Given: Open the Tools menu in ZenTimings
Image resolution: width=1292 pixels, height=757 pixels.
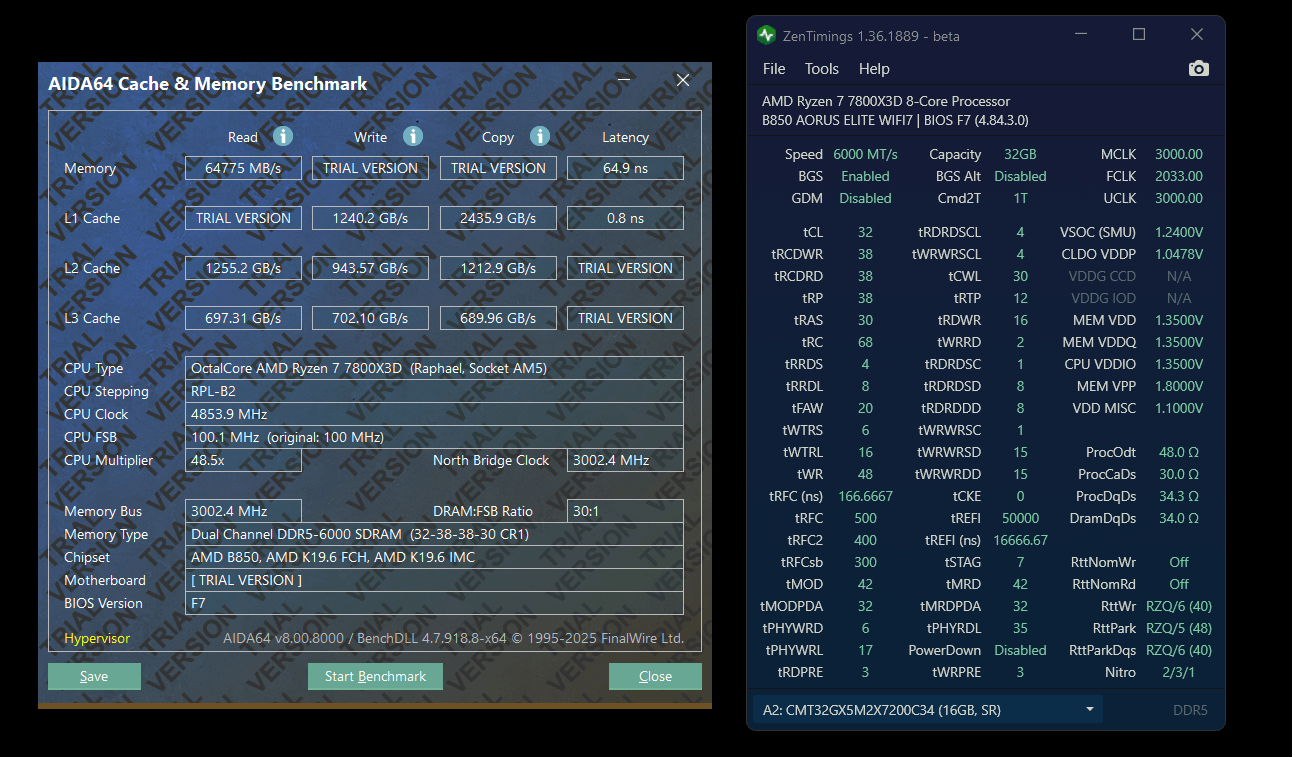Looking at the screenshot, I should [821, 69].
